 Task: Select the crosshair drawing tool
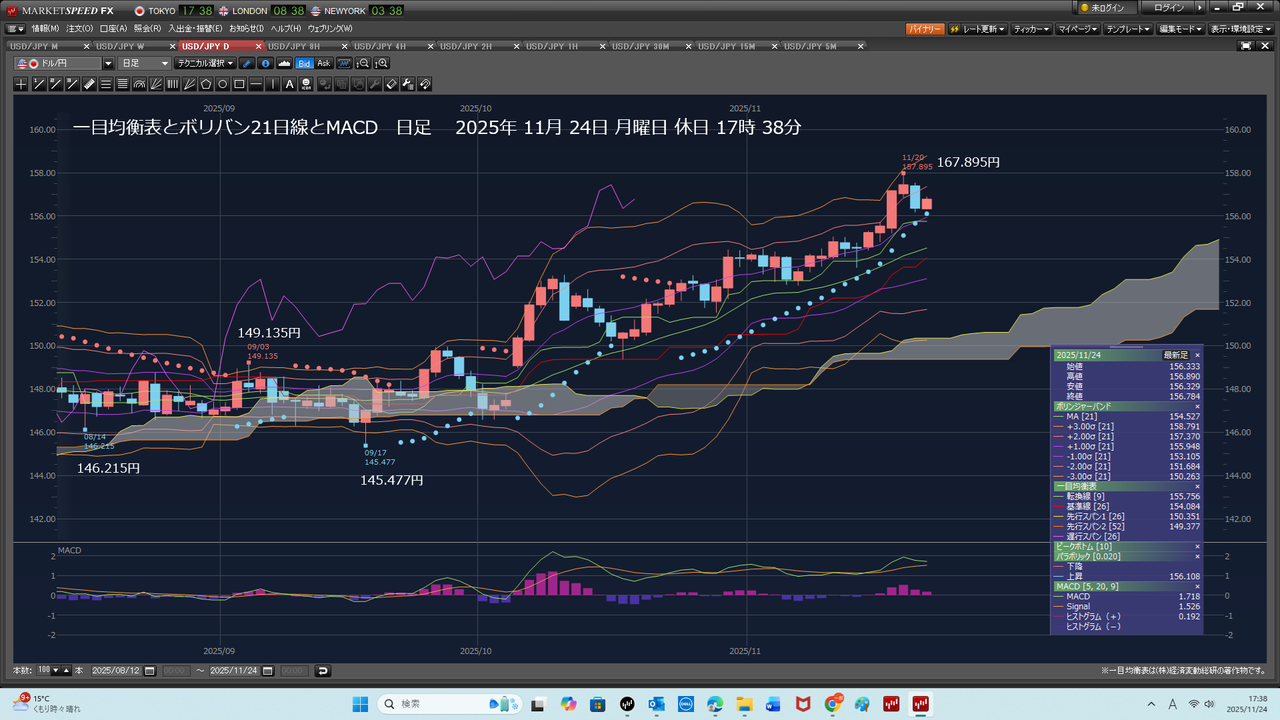tap(20, 84)
